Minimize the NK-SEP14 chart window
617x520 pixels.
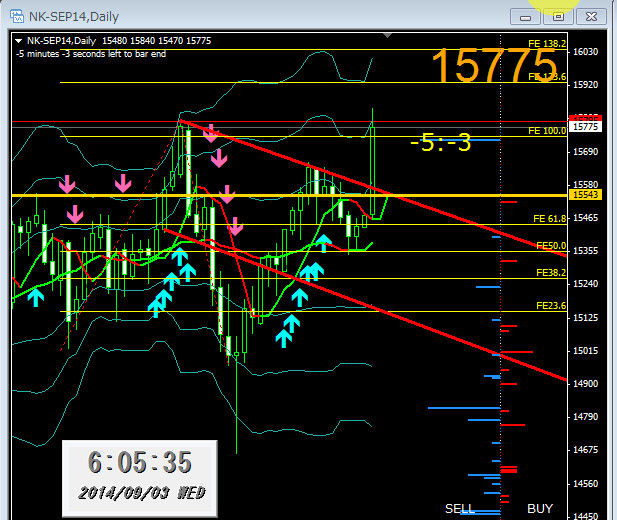pos(526,17)
